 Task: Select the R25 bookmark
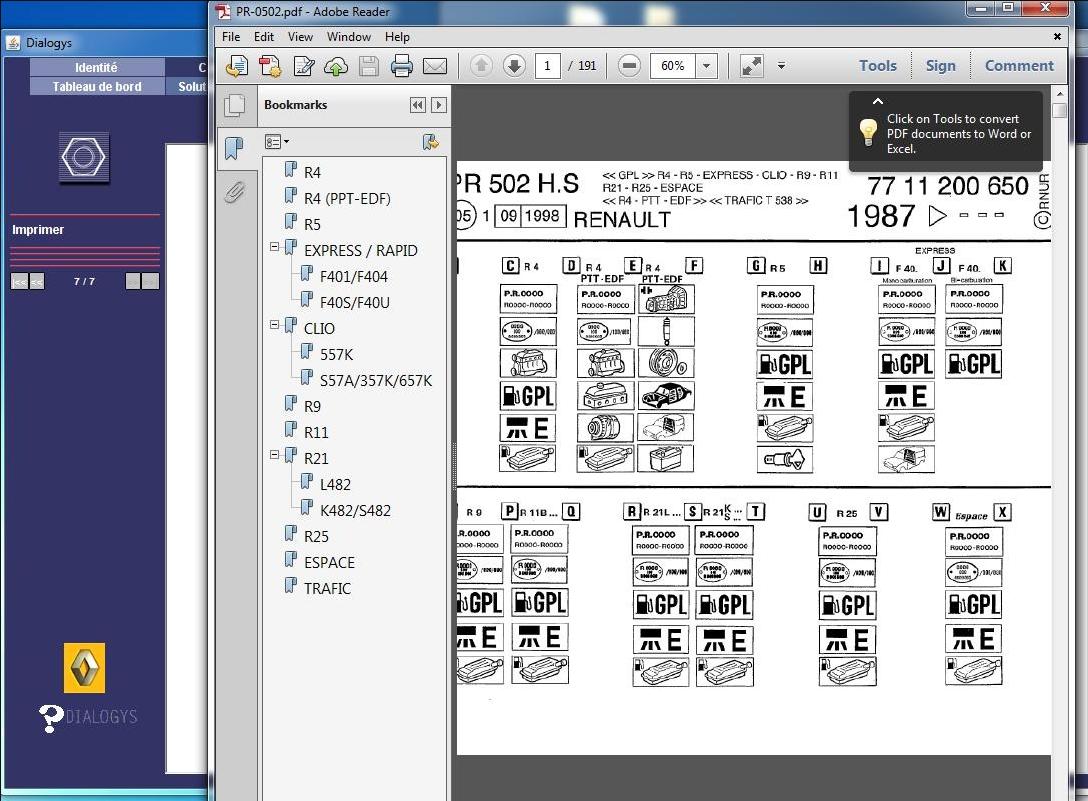point(316,537)
